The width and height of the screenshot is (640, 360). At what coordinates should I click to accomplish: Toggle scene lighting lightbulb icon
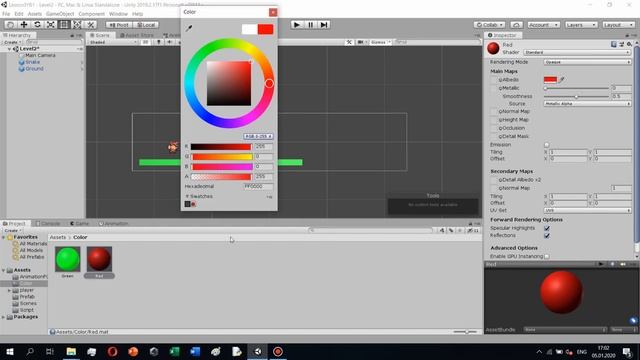159,42
